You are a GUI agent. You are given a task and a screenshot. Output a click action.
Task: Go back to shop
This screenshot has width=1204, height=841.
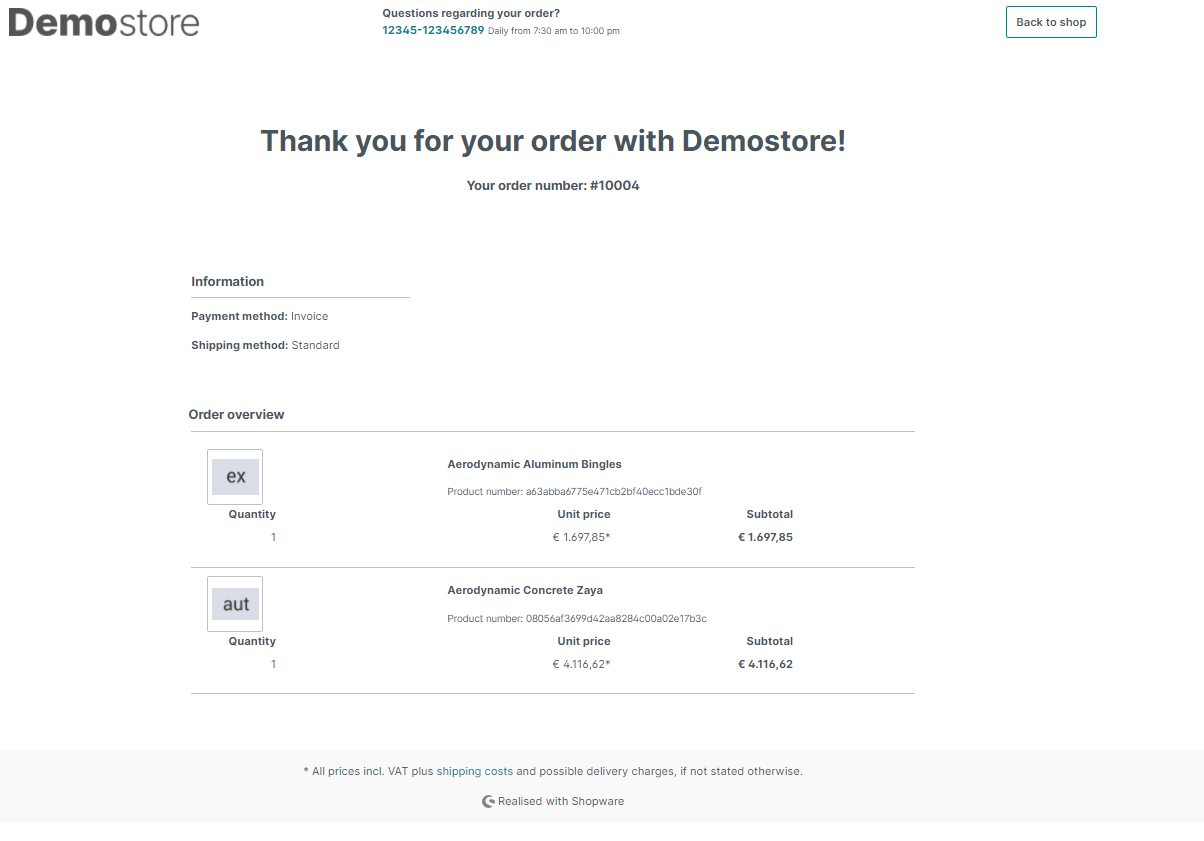pyautogui.click(x=1051, y=22)
